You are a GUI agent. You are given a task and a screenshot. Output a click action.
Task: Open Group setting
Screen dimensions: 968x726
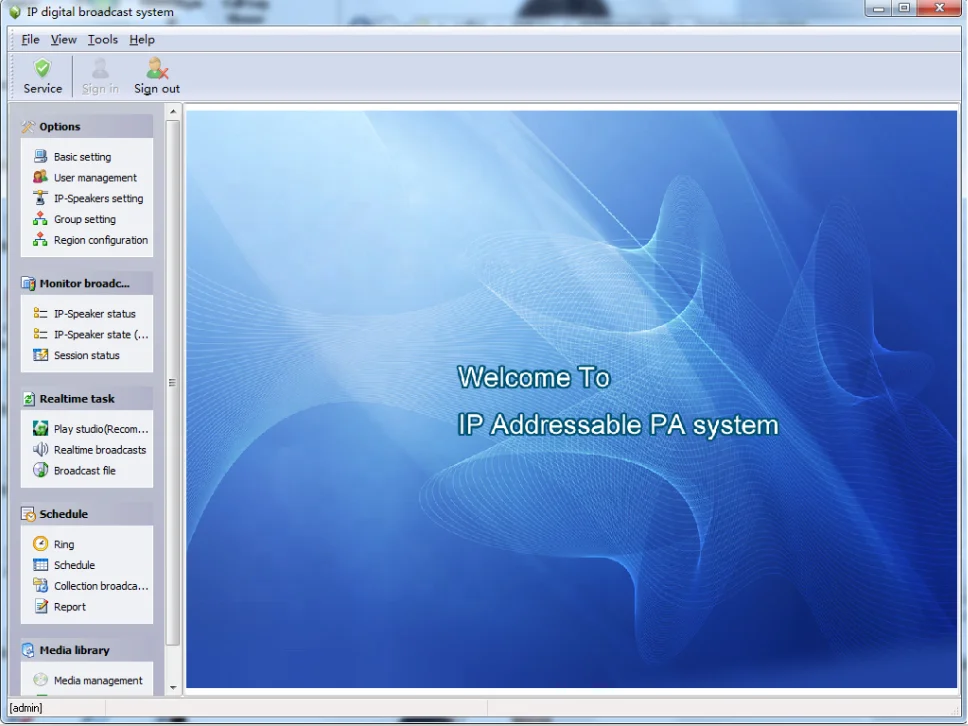tap(85, 219)
